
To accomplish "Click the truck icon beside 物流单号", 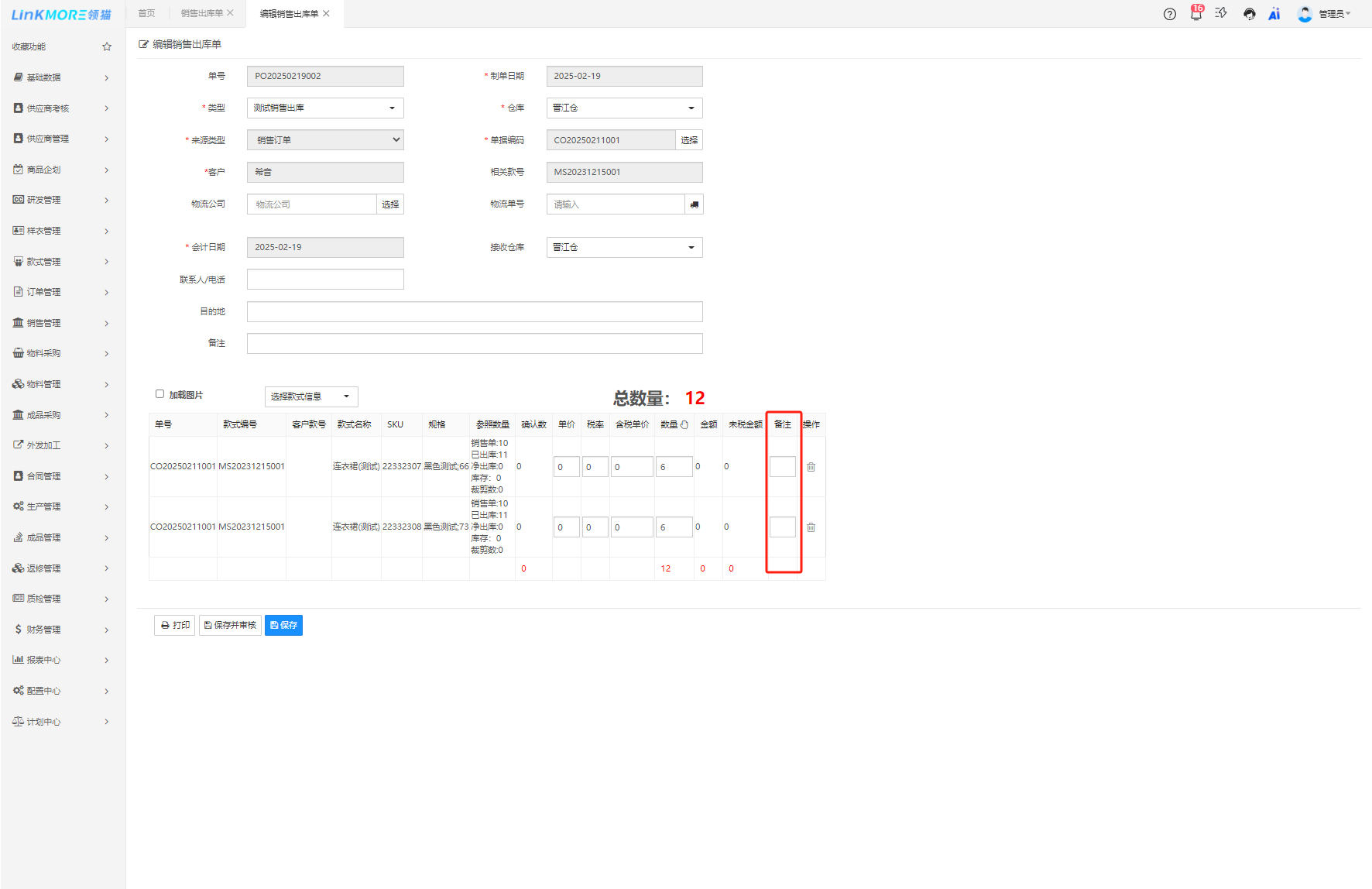I will (694, 204).
